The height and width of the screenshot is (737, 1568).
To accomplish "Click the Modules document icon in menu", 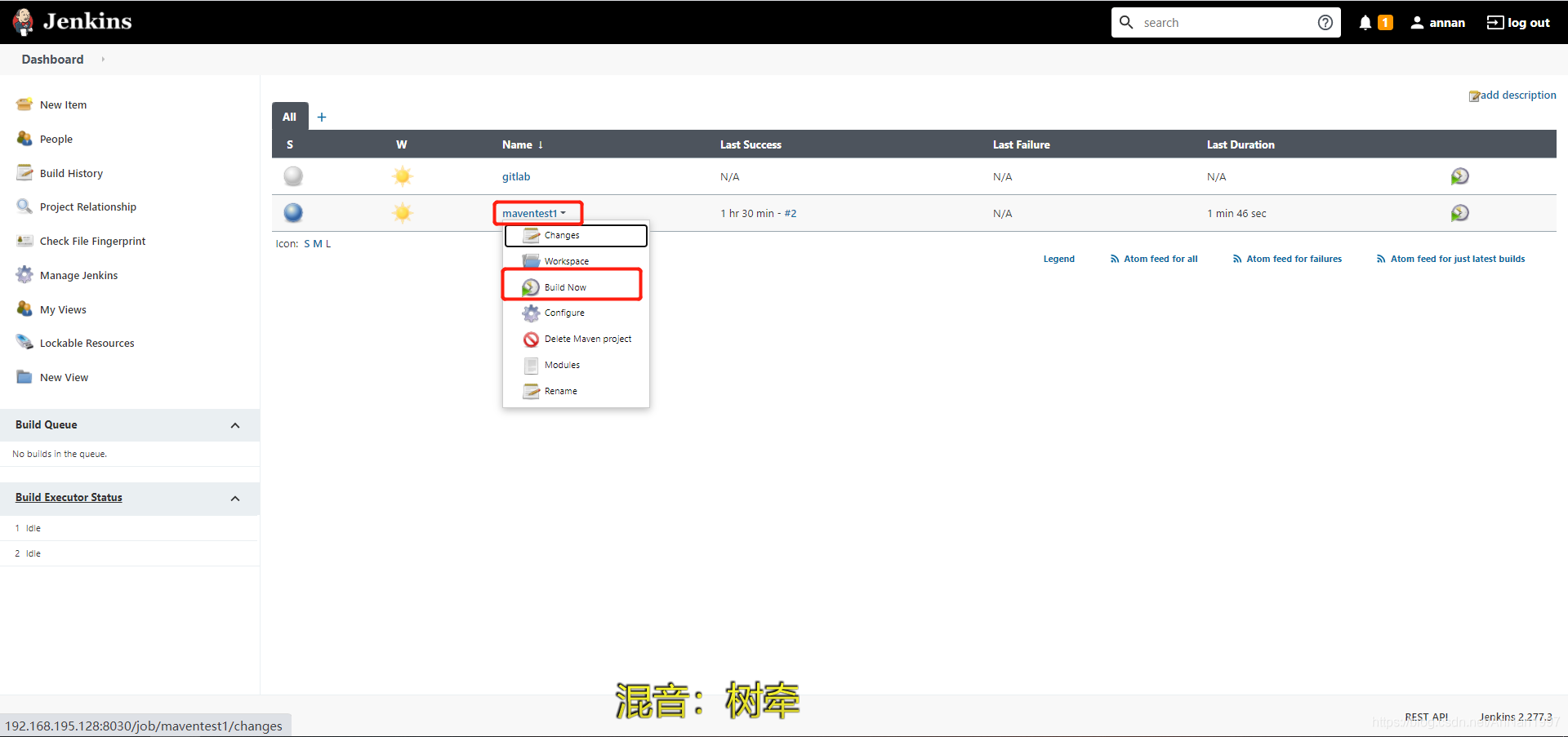I will (x=531, y=366).
